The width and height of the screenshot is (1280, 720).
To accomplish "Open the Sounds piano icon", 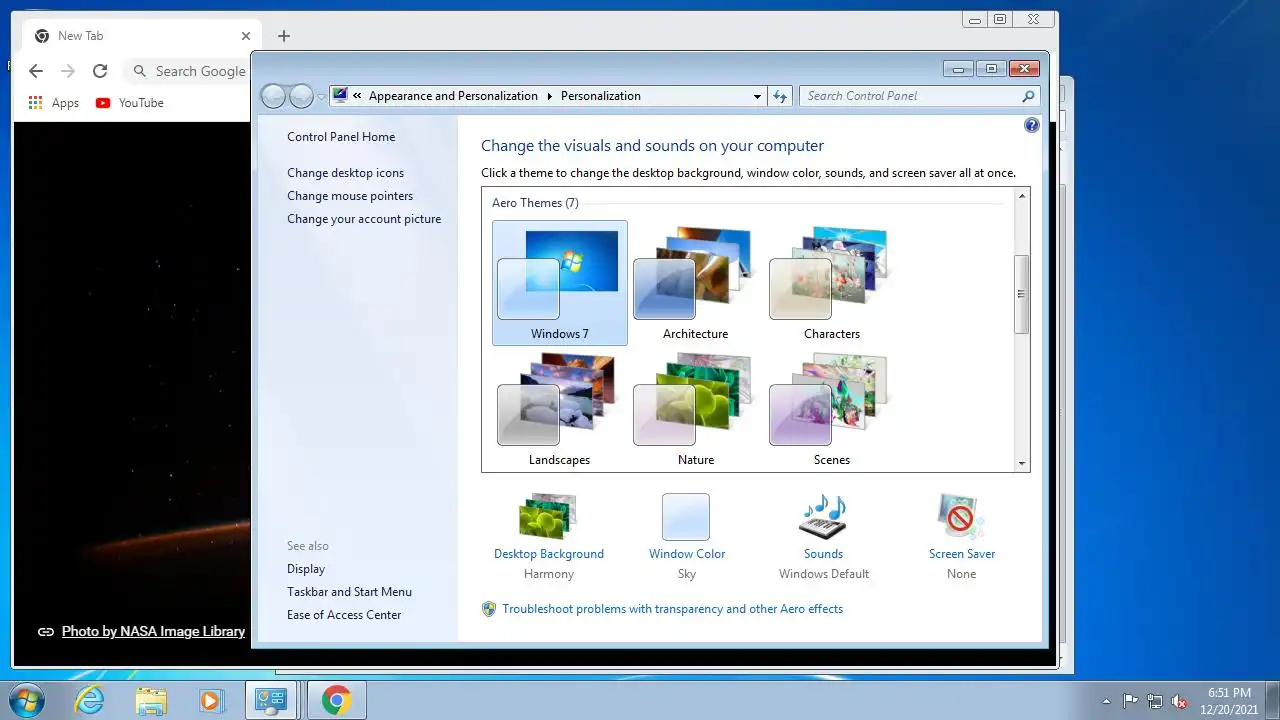I will pos(823,517).
